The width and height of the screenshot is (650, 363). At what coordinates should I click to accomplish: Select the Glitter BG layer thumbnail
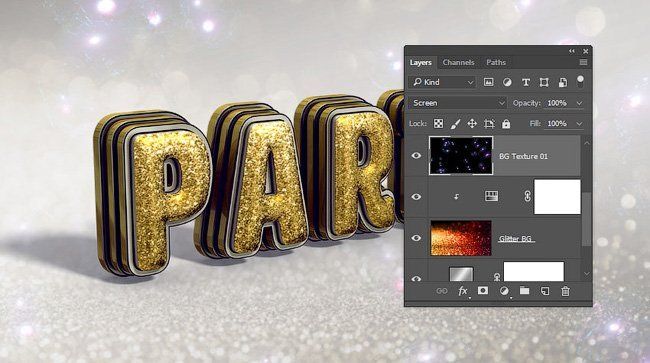point(461,238)
